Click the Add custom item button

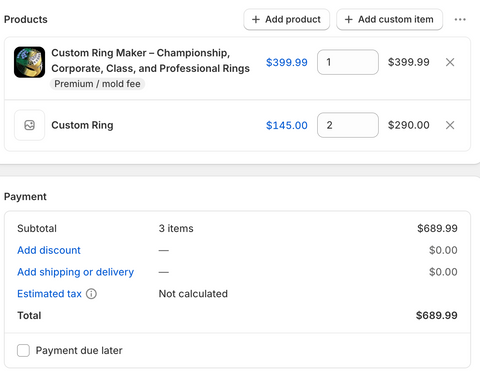pyautogui.click(x=389, y=20)
